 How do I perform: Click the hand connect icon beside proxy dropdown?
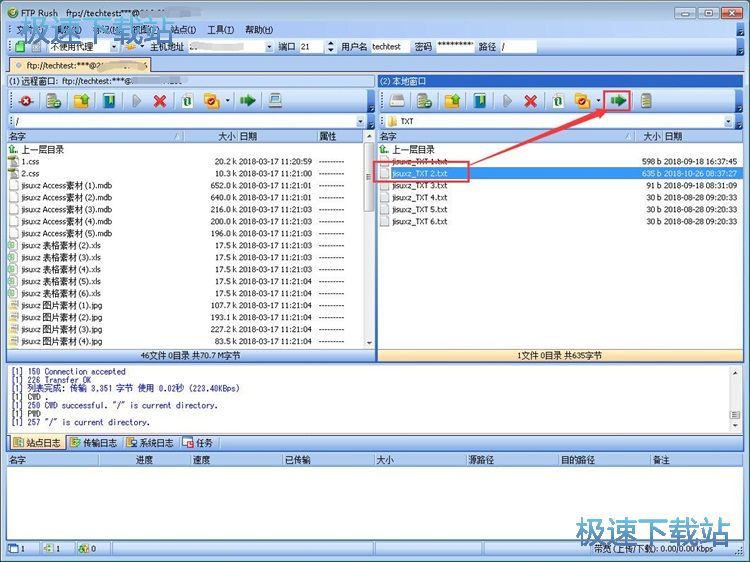click(130, 46)
